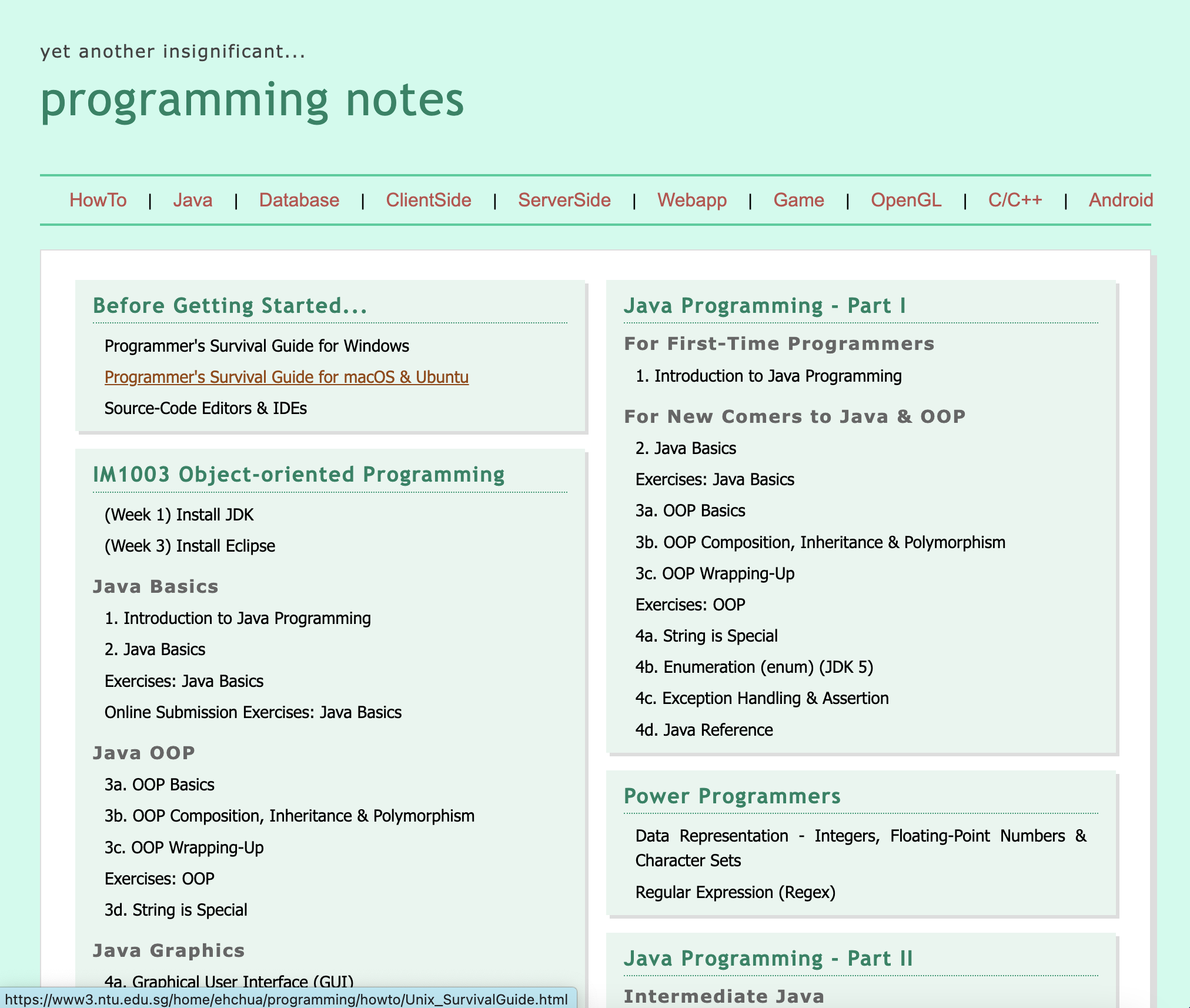Click the OpenGL navigation item

(906, 200)
